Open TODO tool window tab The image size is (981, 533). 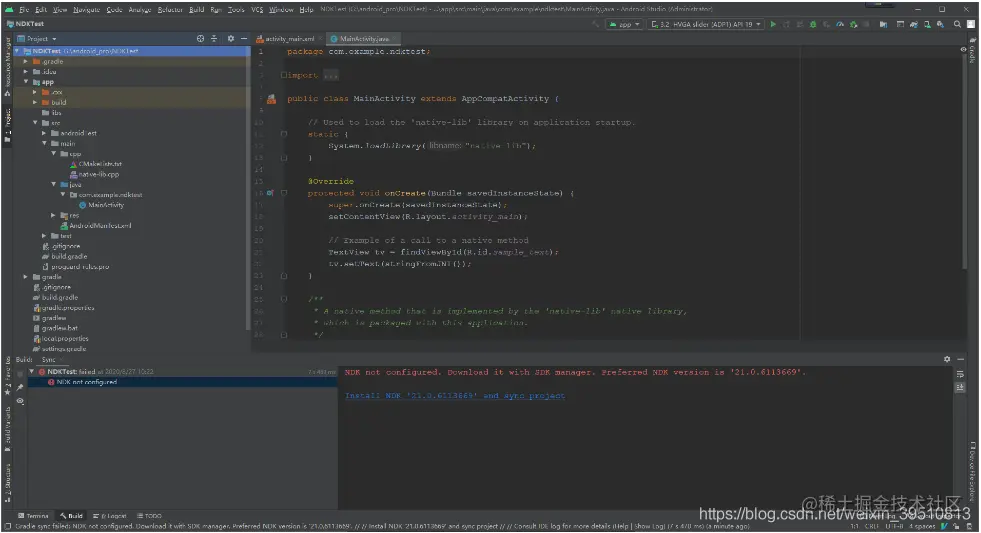[150, 516]
